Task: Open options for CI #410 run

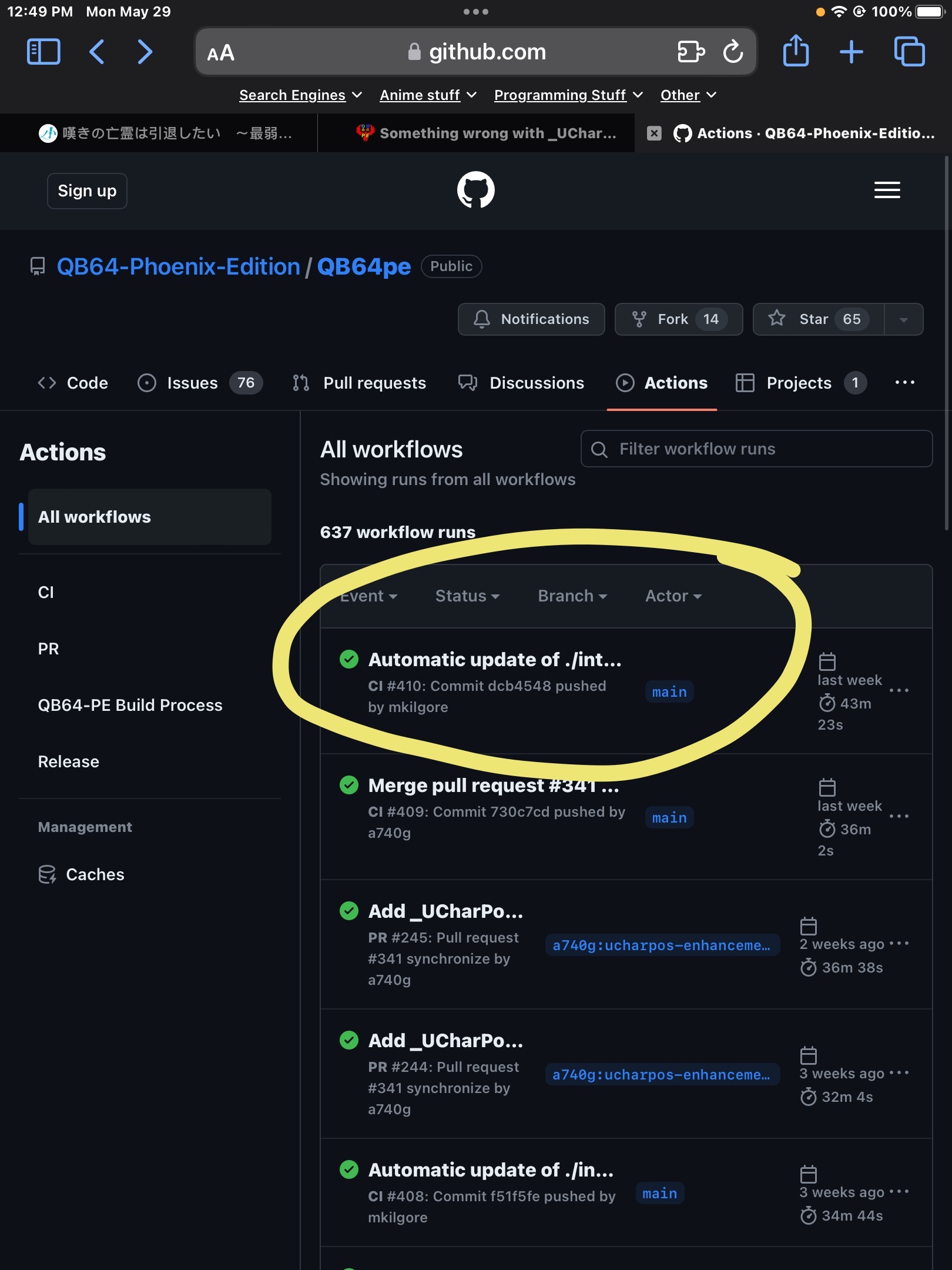Action: tap(899, 690)
